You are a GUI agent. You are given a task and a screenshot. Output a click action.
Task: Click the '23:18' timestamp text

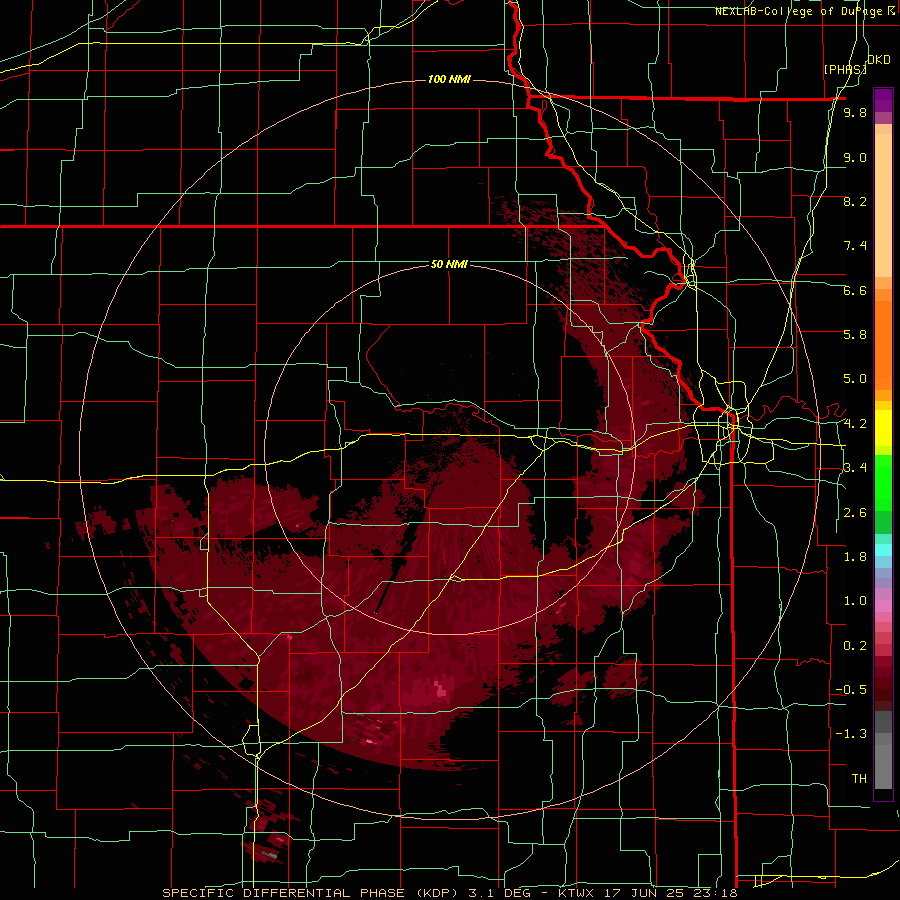pos(713,893)
